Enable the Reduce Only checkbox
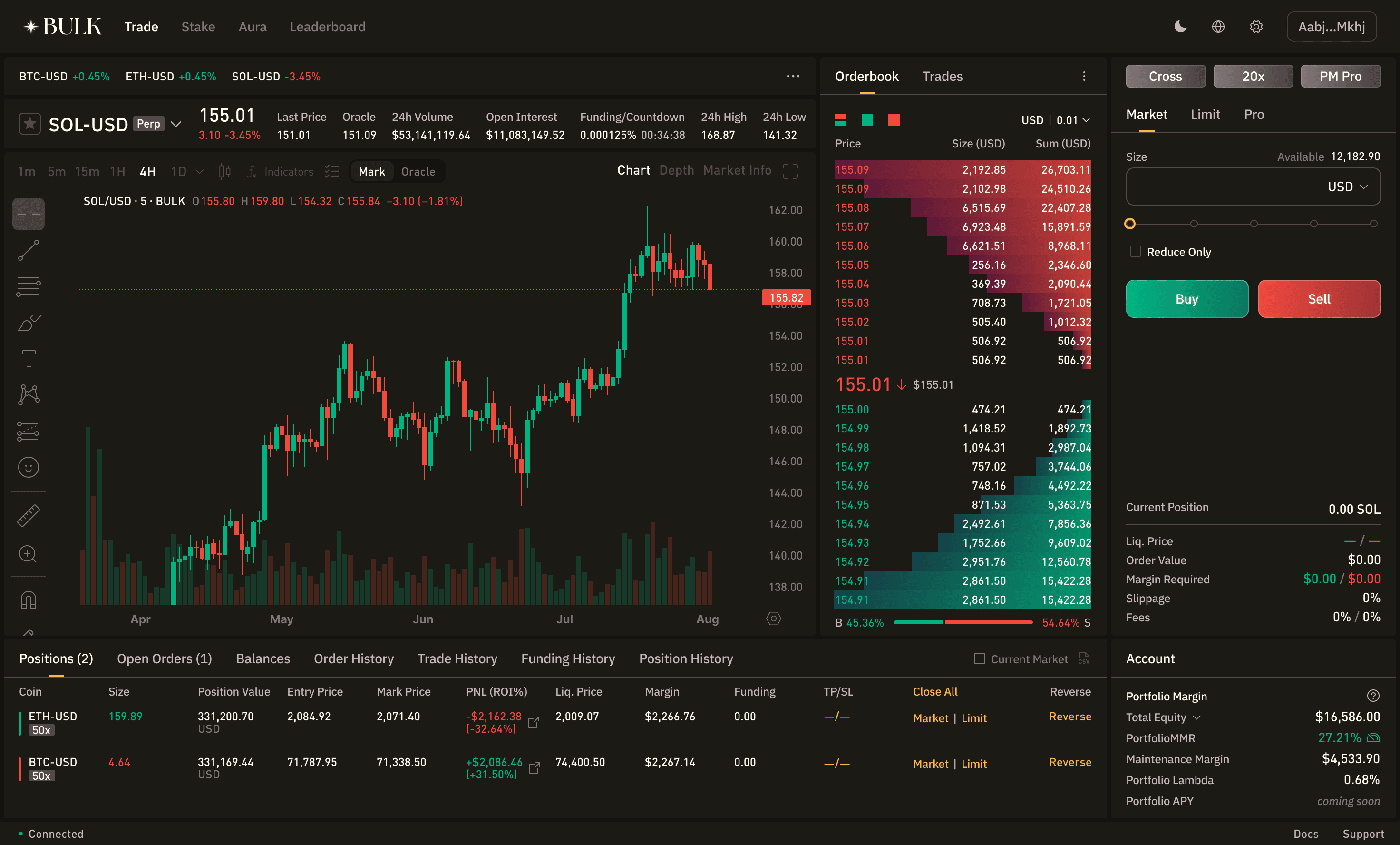 1135,251
